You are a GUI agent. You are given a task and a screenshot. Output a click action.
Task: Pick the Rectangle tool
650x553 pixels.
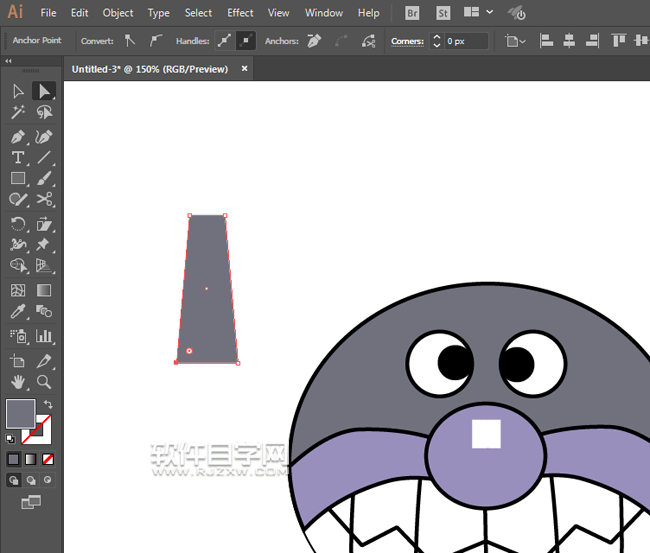point(18,179)
